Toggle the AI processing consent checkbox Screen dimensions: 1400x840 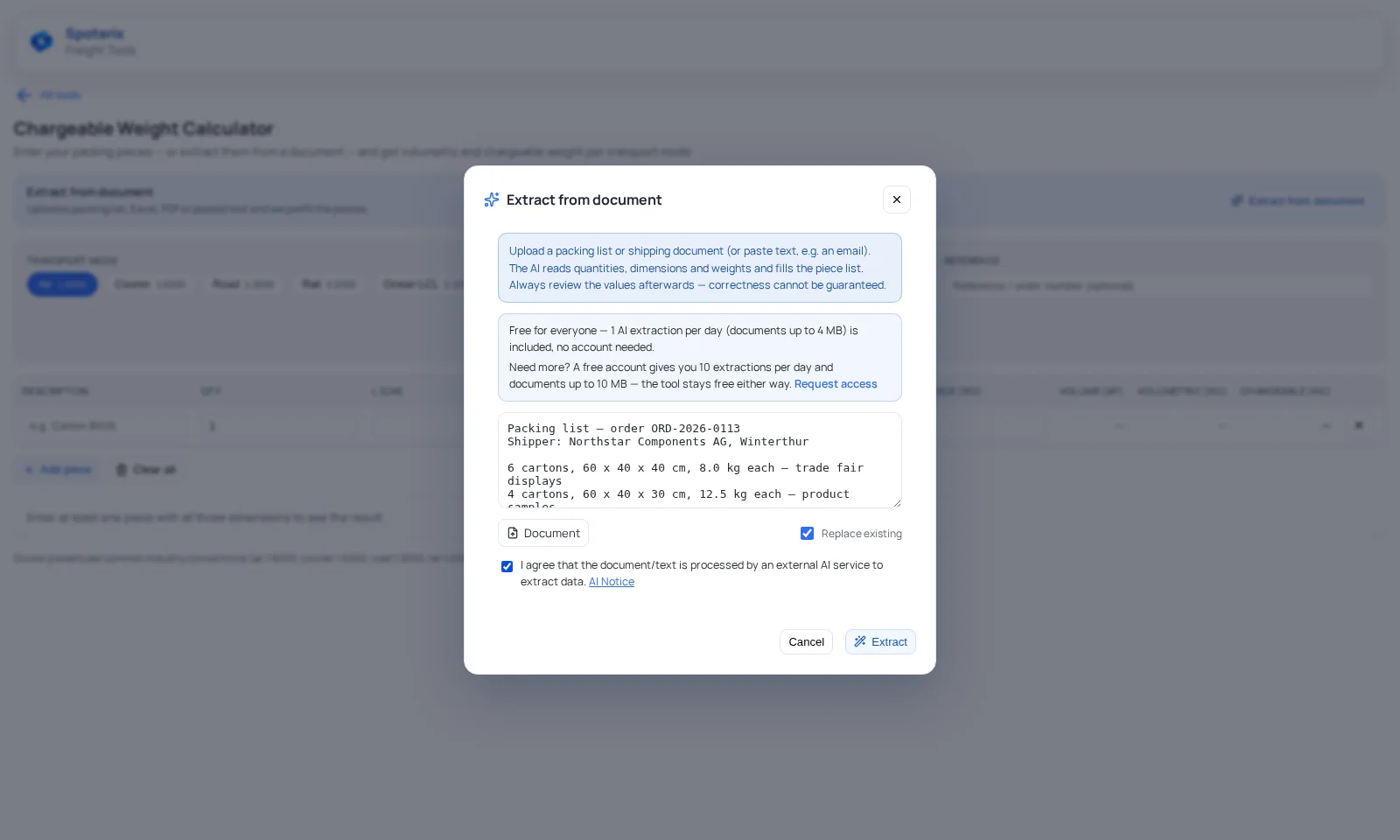507,566
